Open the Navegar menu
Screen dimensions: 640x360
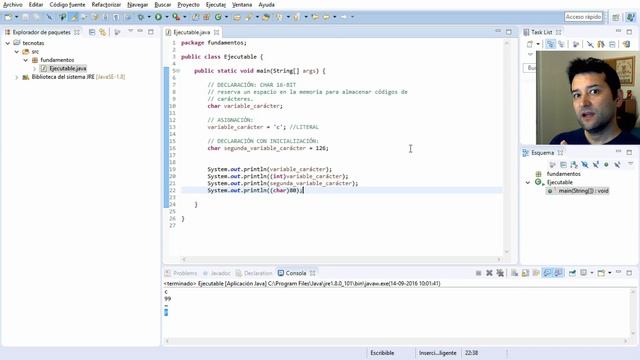click(x=138, y=5)
